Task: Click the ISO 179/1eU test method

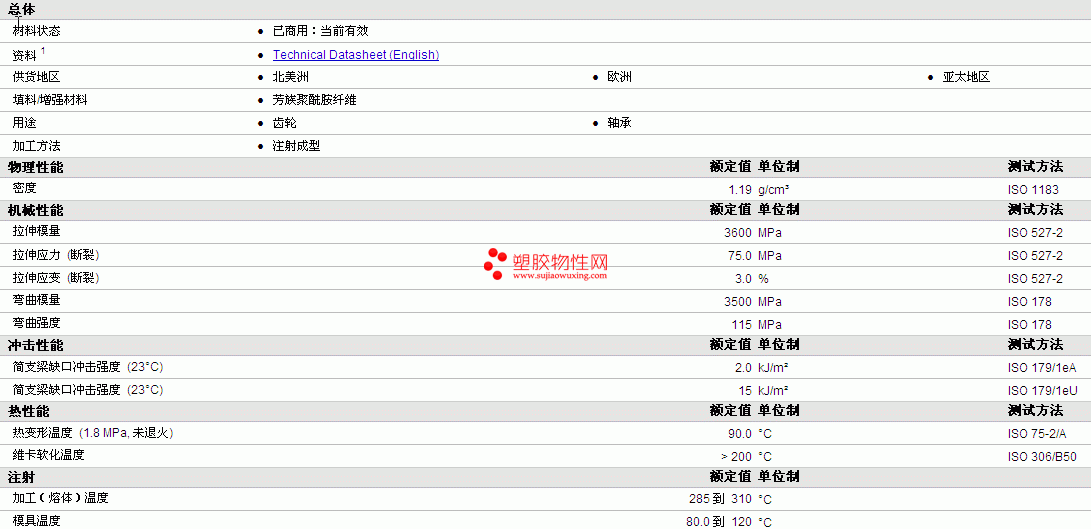Action: point(1042,390)
